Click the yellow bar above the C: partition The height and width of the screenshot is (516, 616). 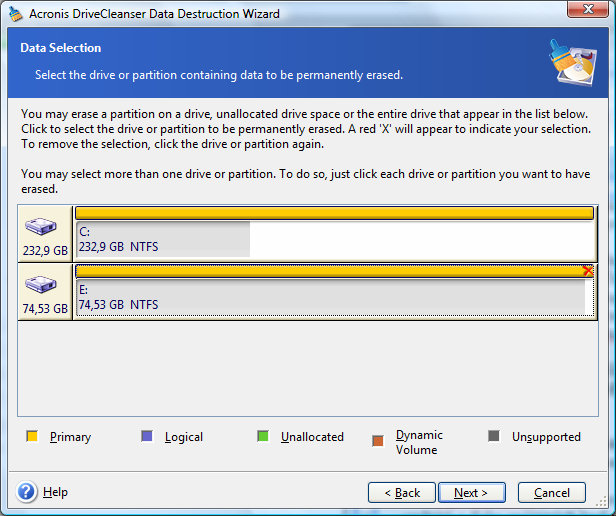coord(334,213)
